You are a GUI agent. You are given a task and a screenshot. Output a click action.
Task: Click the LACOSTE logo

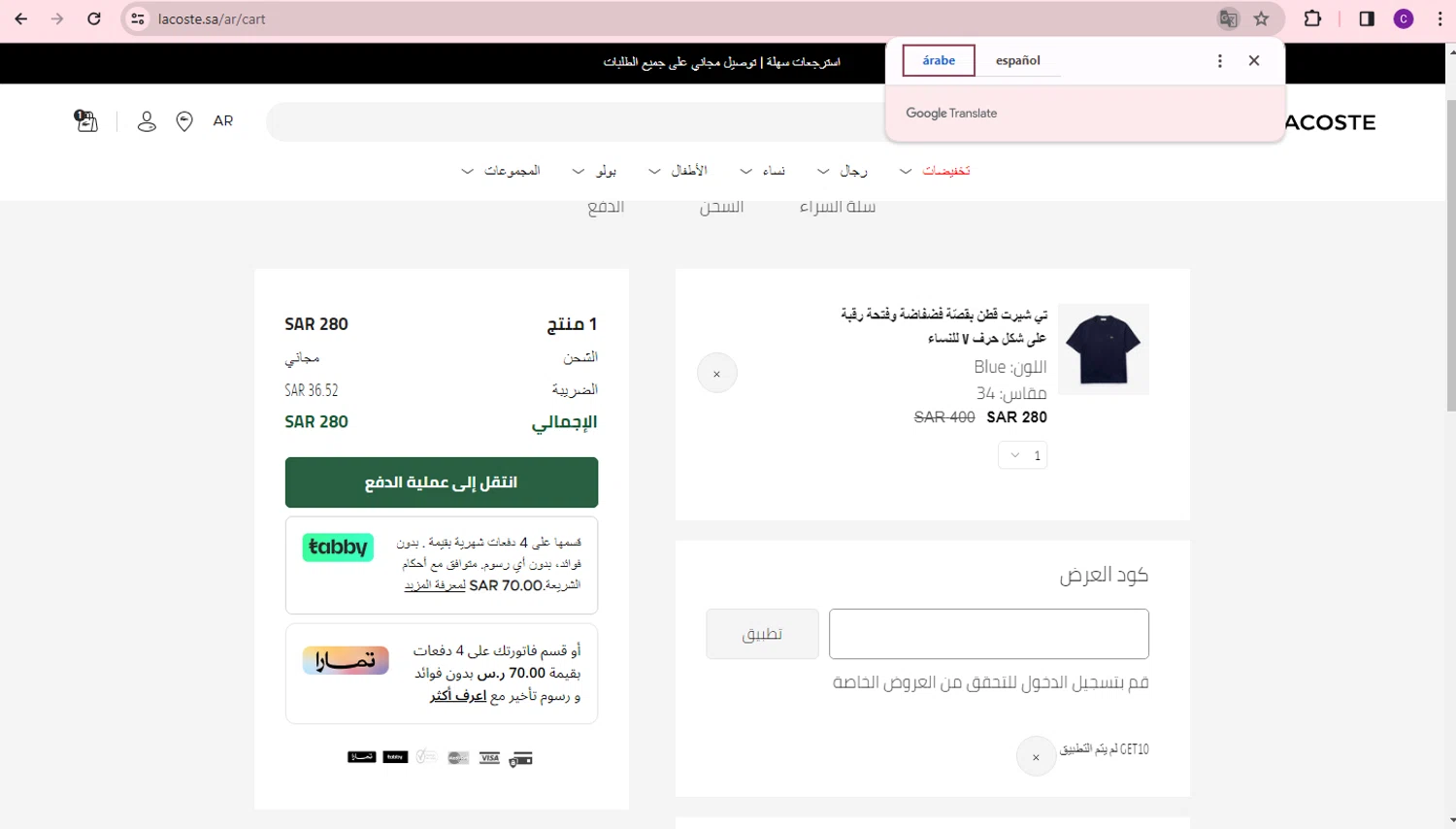[1331, 122]
